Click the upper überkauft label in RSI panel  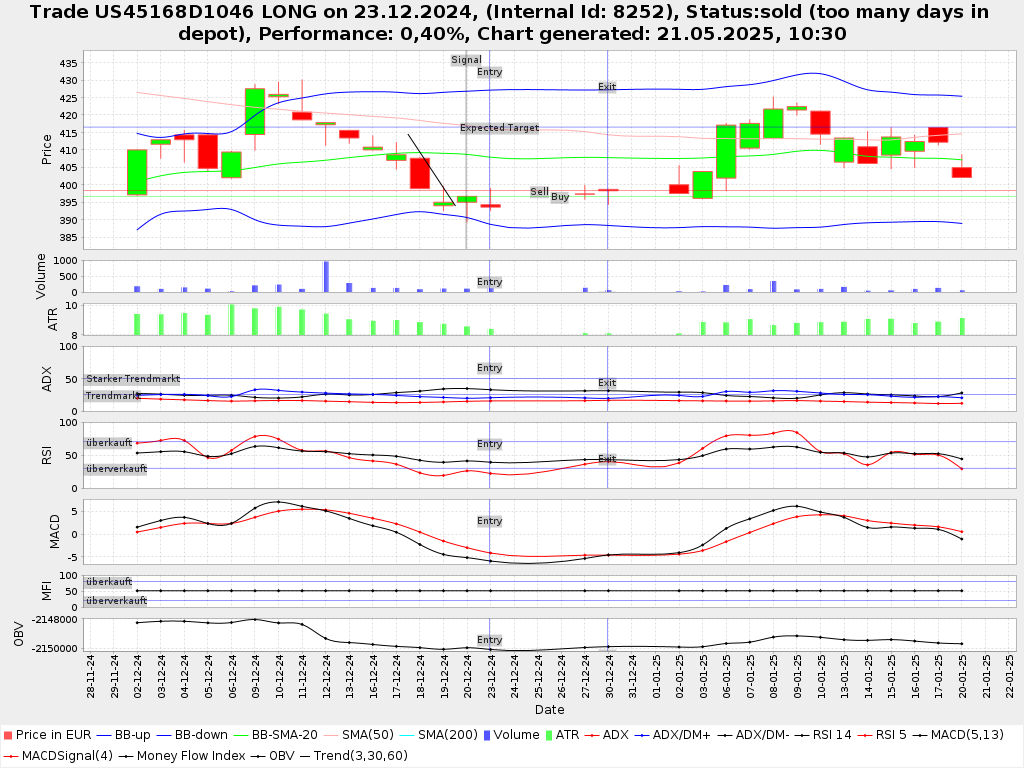point(108,442)
